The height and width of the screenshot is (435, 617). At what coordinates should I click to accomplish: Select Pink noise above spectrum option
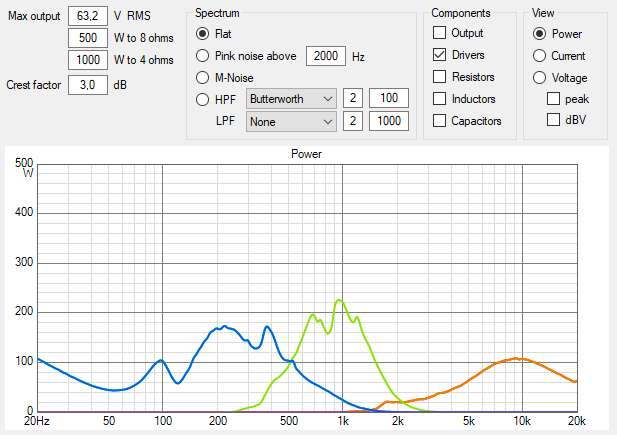click(x=202, y=56)
